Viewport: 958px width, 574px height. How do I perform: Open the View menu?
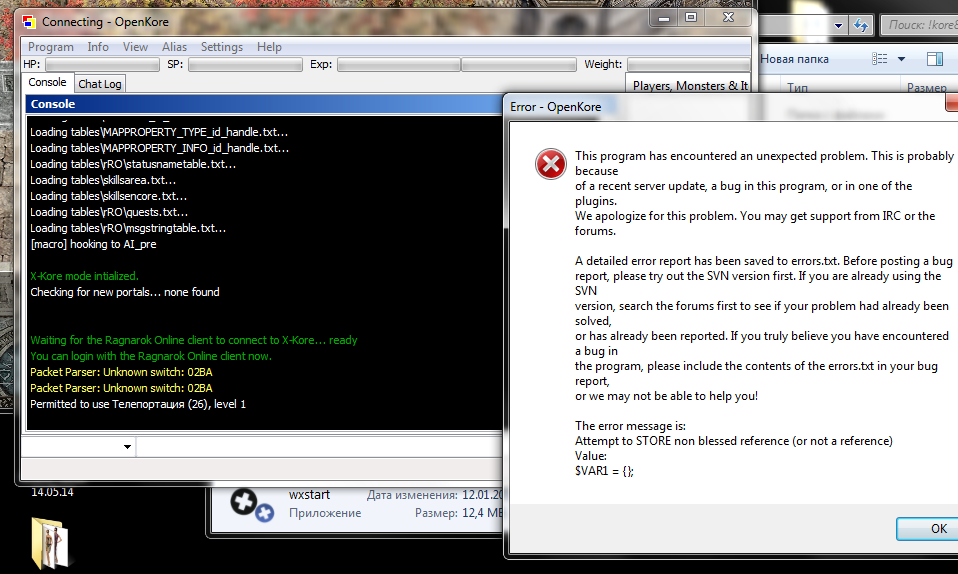(135, 47)
